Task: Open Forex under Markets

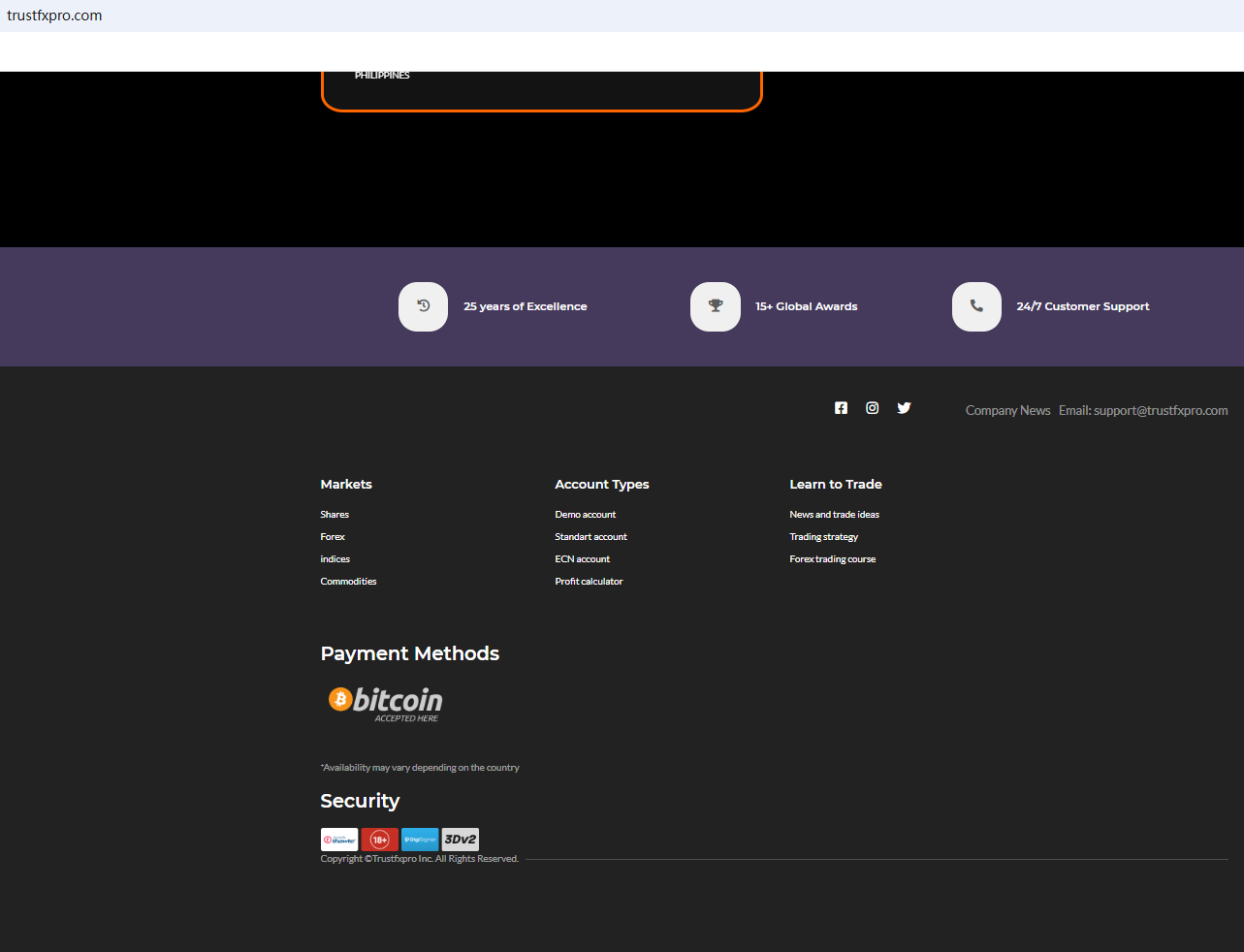Action: [x=333, y=537]
